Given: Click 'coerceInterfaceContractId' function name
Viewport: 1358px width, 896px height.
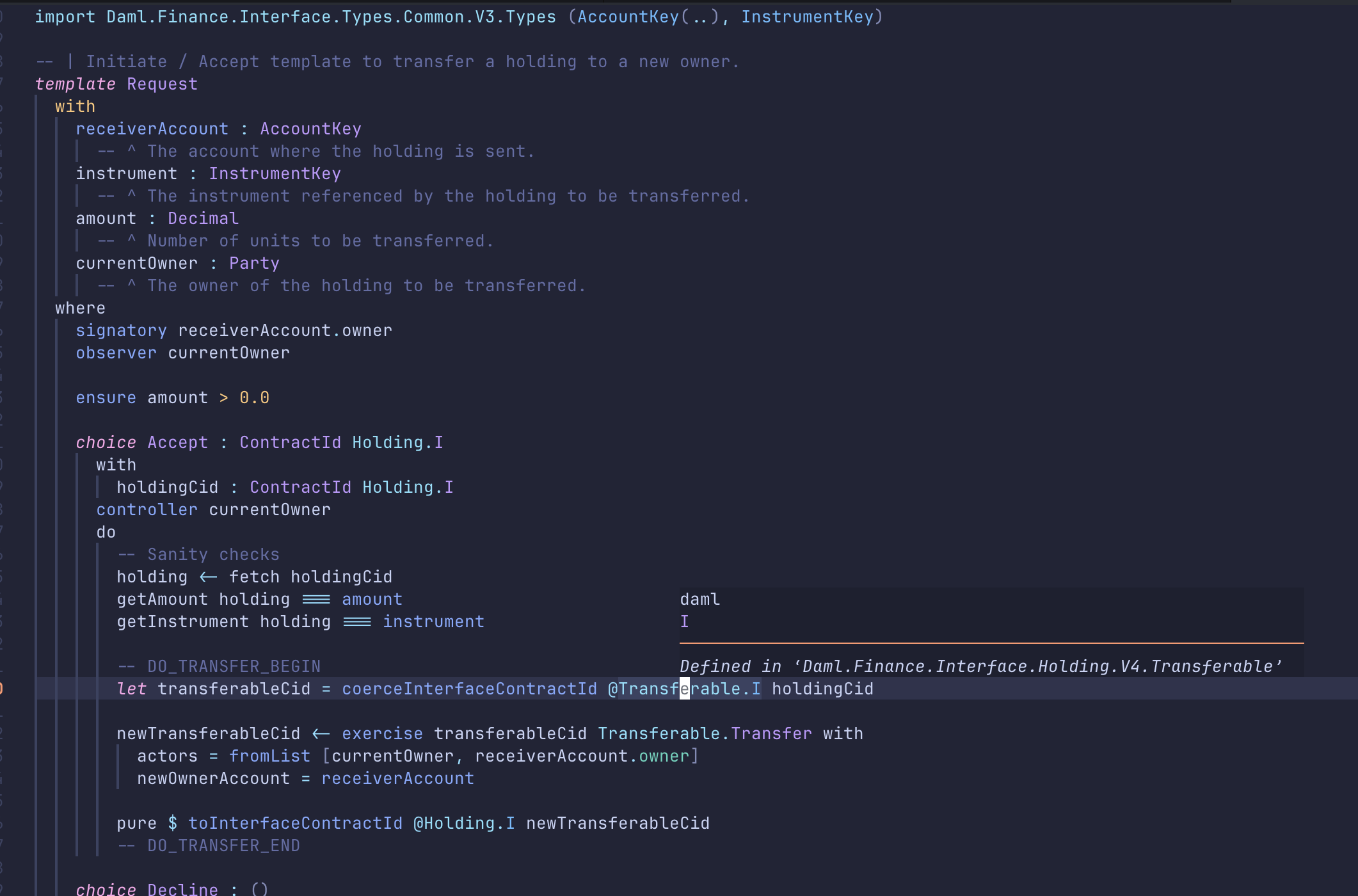Looking at the screenshot, I should (x=469, y=689).
